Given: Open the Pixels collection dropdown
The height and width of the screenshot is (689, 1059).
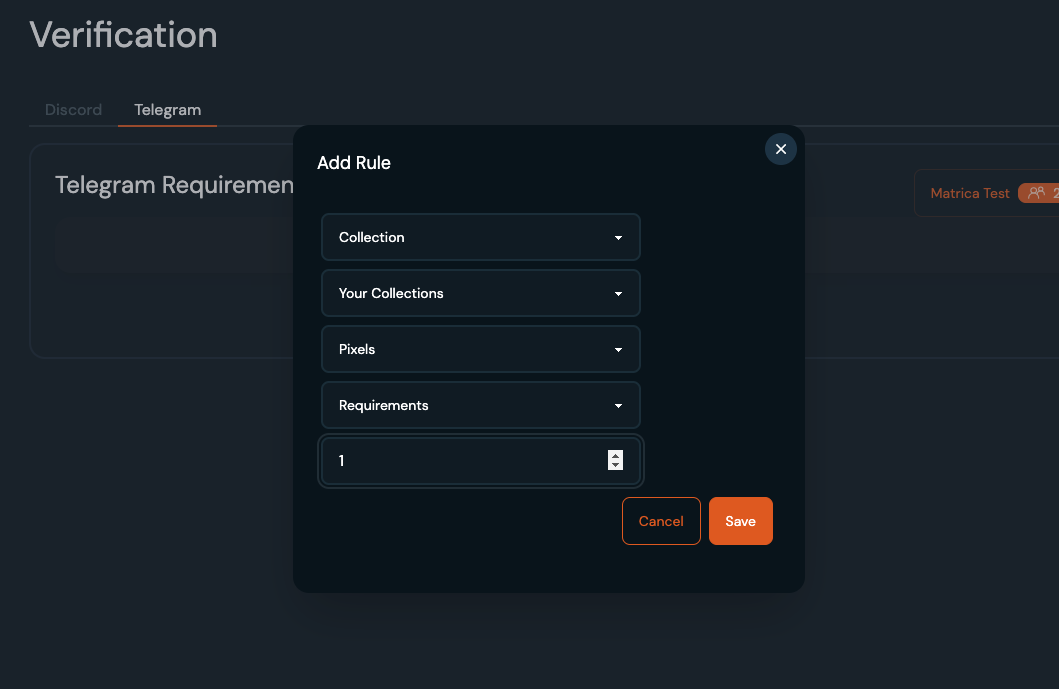Looking at the screenshot, I should tap(480, 349).
